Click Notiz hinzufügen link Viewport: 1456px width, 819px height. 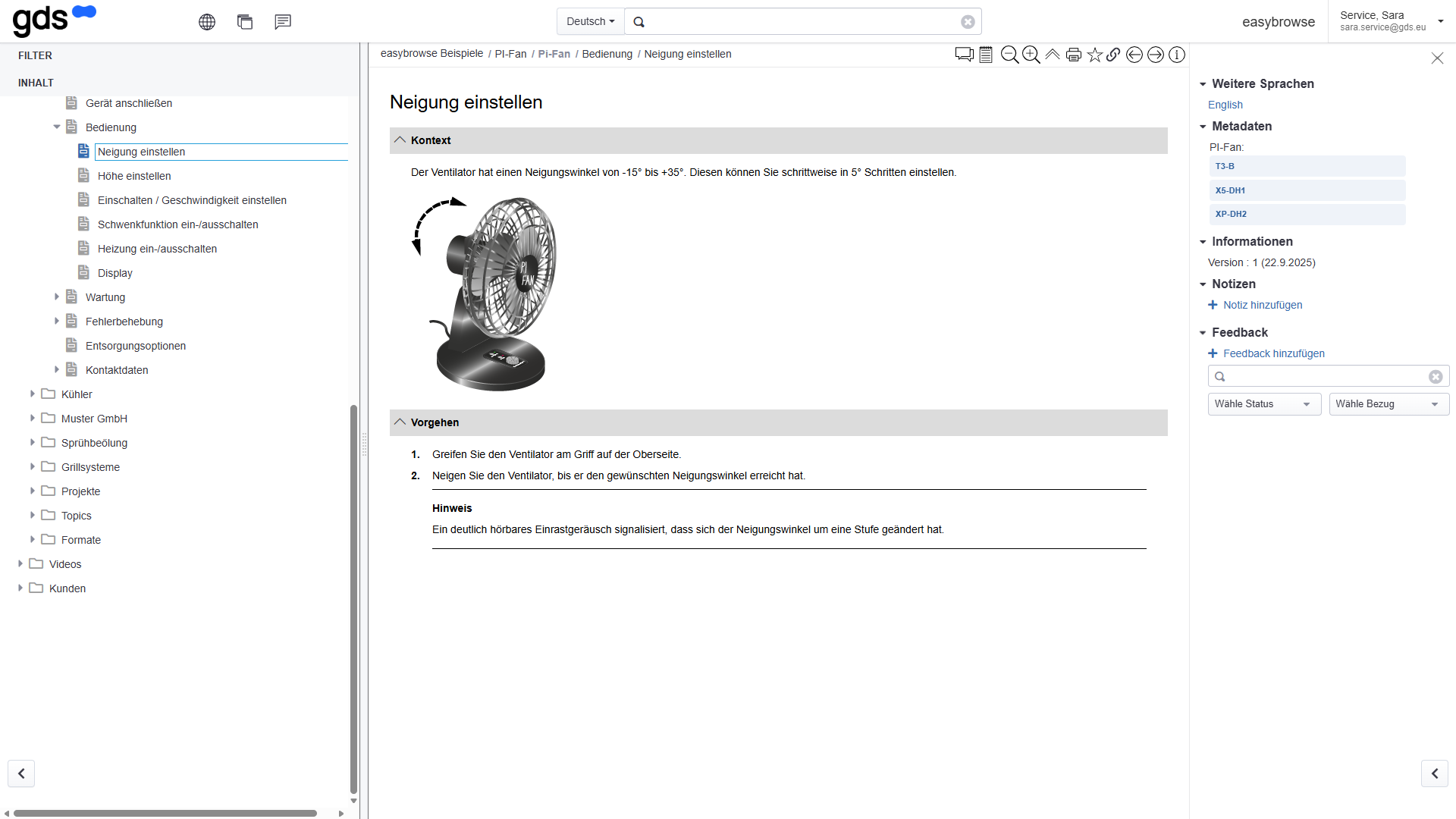pos(1263,305)
